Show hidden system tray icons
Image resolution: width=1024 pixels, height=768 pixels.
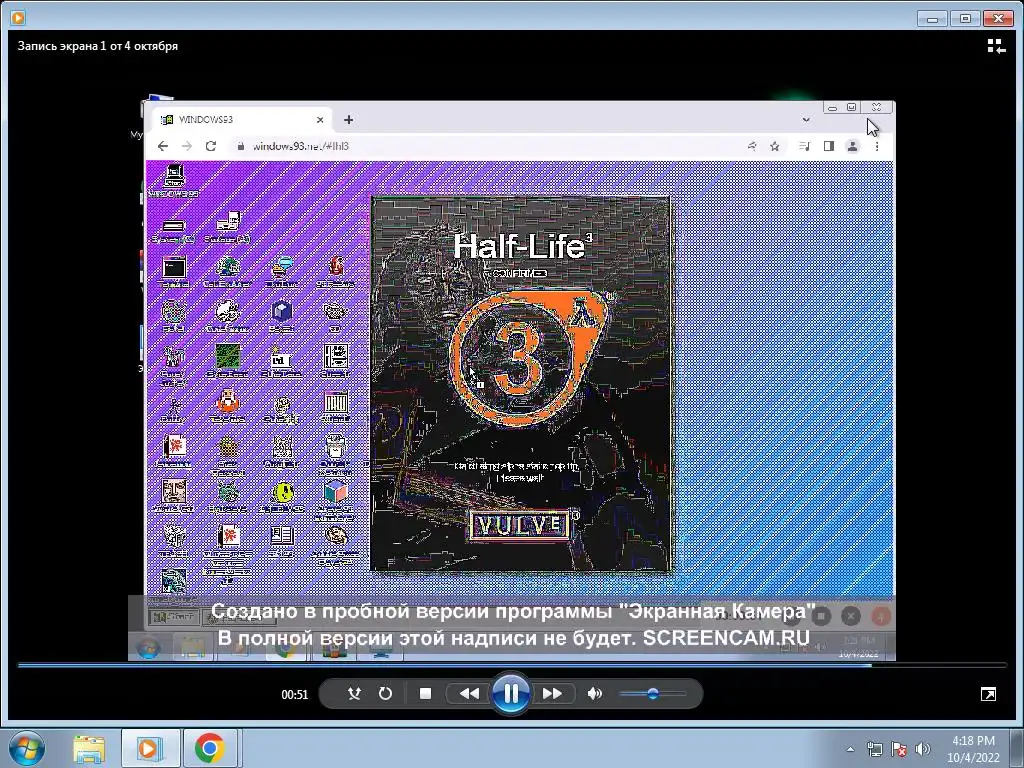pos(850,749)
